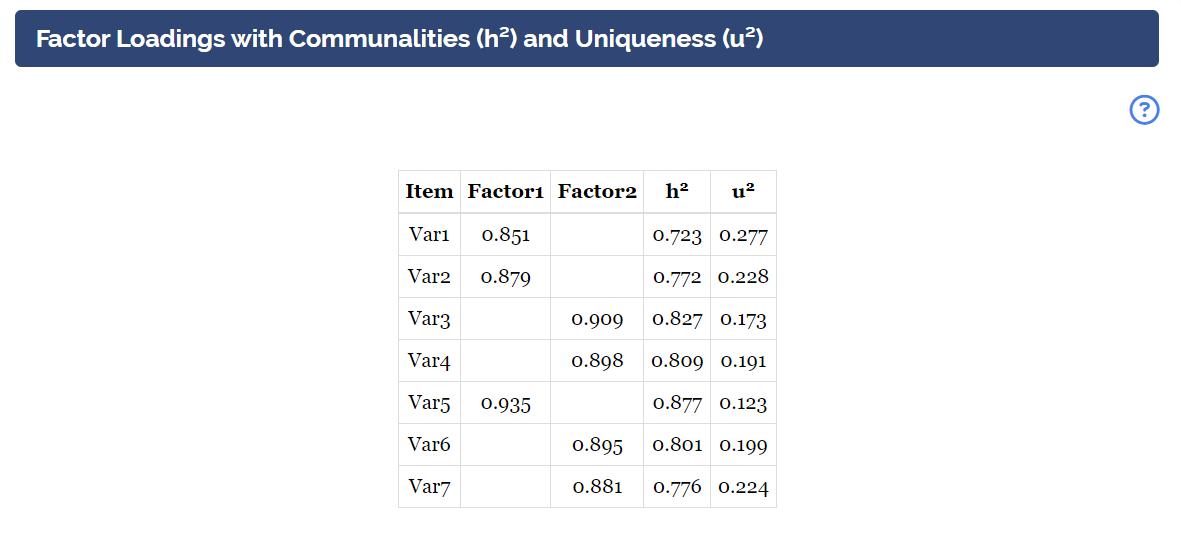
Task: Click the Var4 communality value 0.809
Action: point(677,361)
